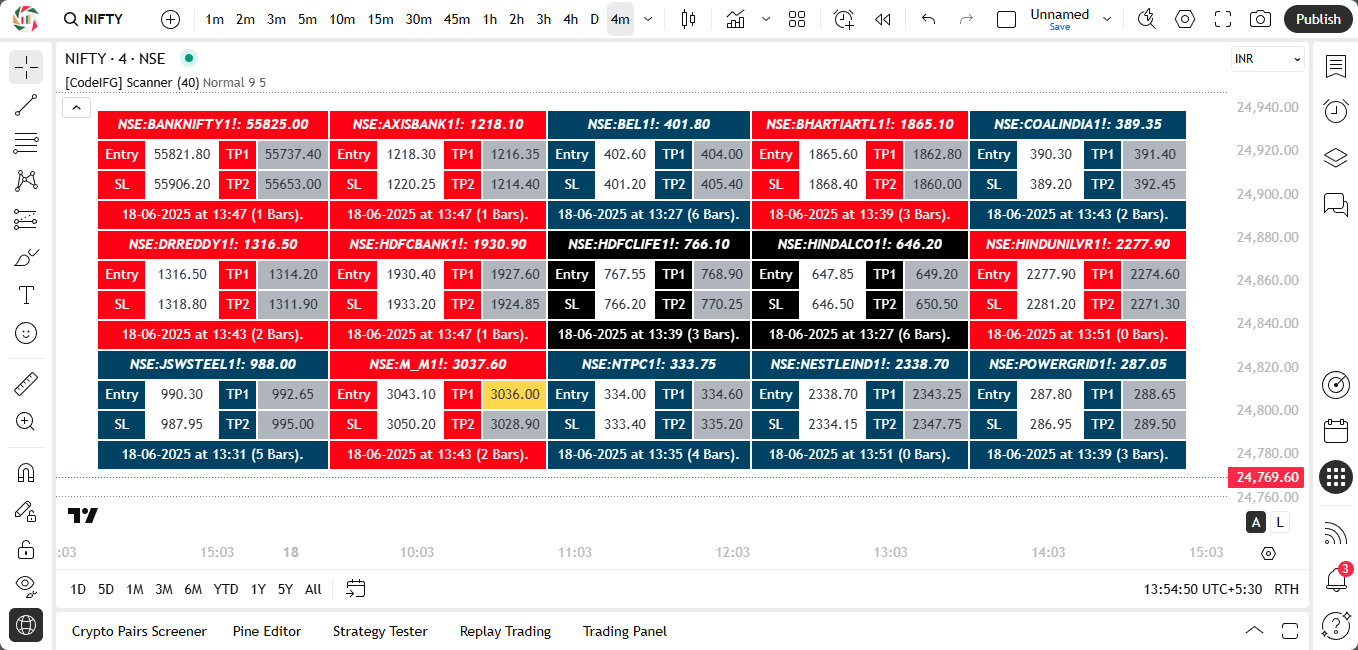Collapse the indicator legend arrow
The image size is (1358, 650).
pos(76,108)
